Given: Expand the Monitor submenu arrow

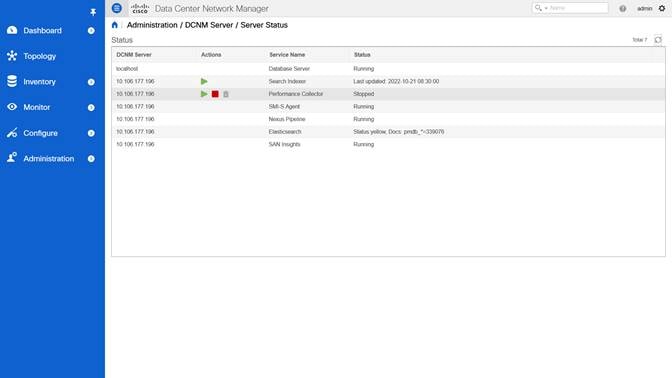Looking at the screenshot, I should coord(91,108).
